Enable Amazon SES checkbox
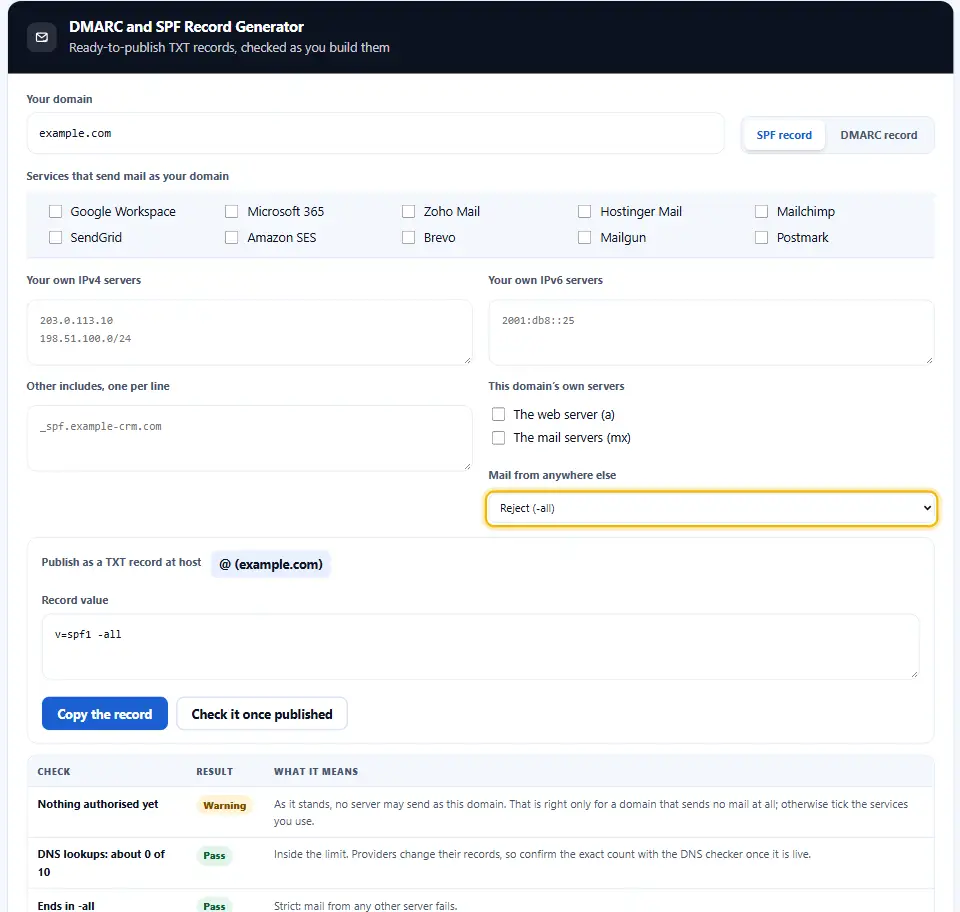 click(231, 237)
